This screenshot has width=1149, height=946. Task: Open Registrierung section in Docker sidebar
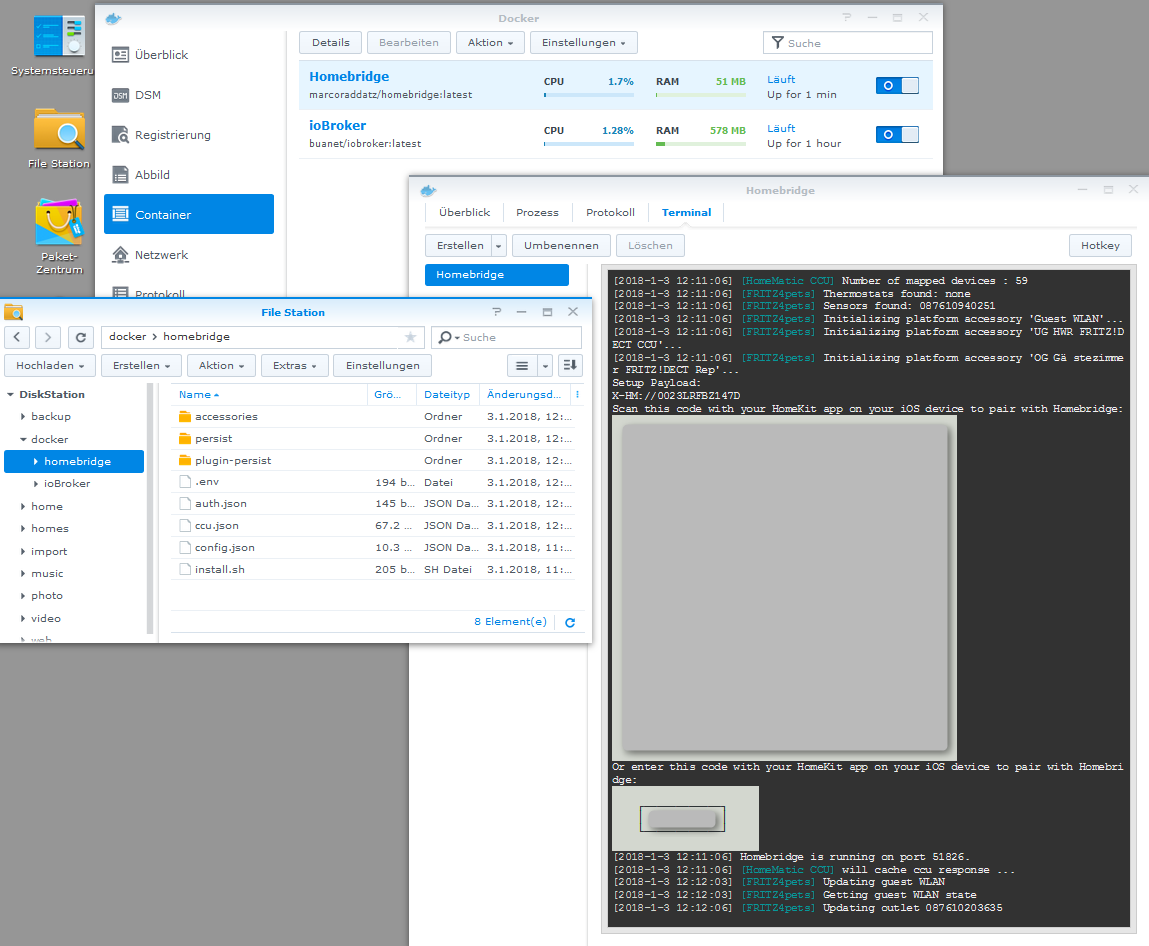coord(189,135)
